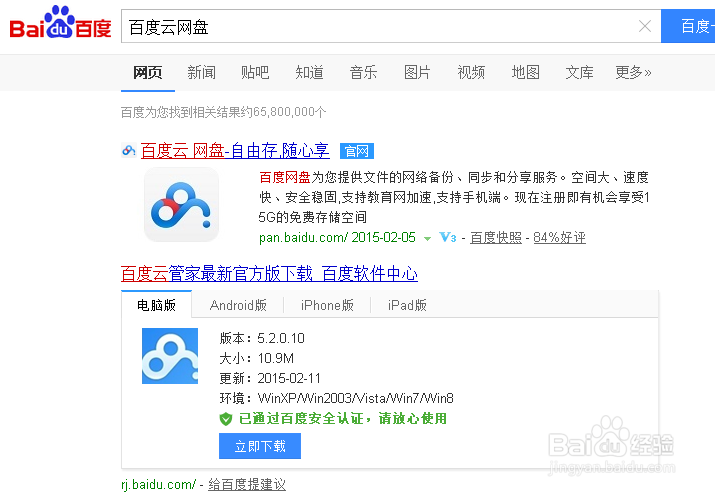The height and width of the screenshot is (492, 715).
Task: Go to the 文库 tab
Action: pyautogui.click(x=580, y=73)
